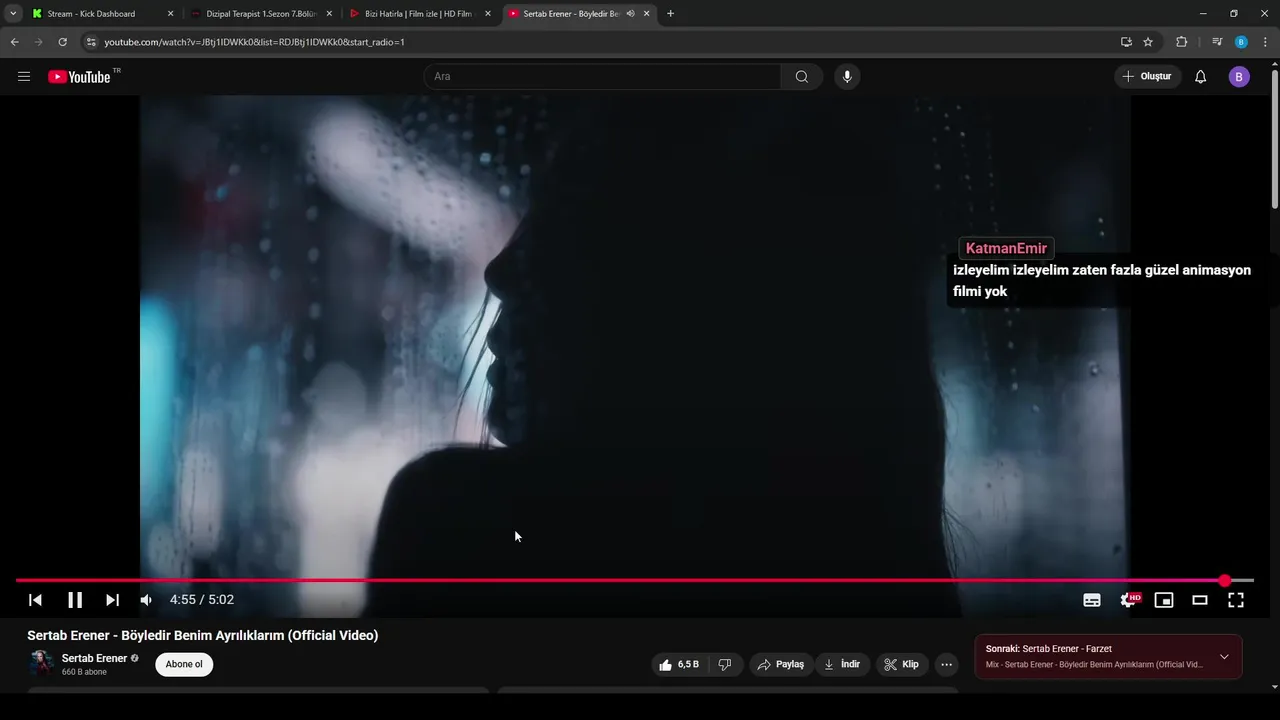Subscribe with the Abone ol button
1280x720 pixels.
point(184,664)
